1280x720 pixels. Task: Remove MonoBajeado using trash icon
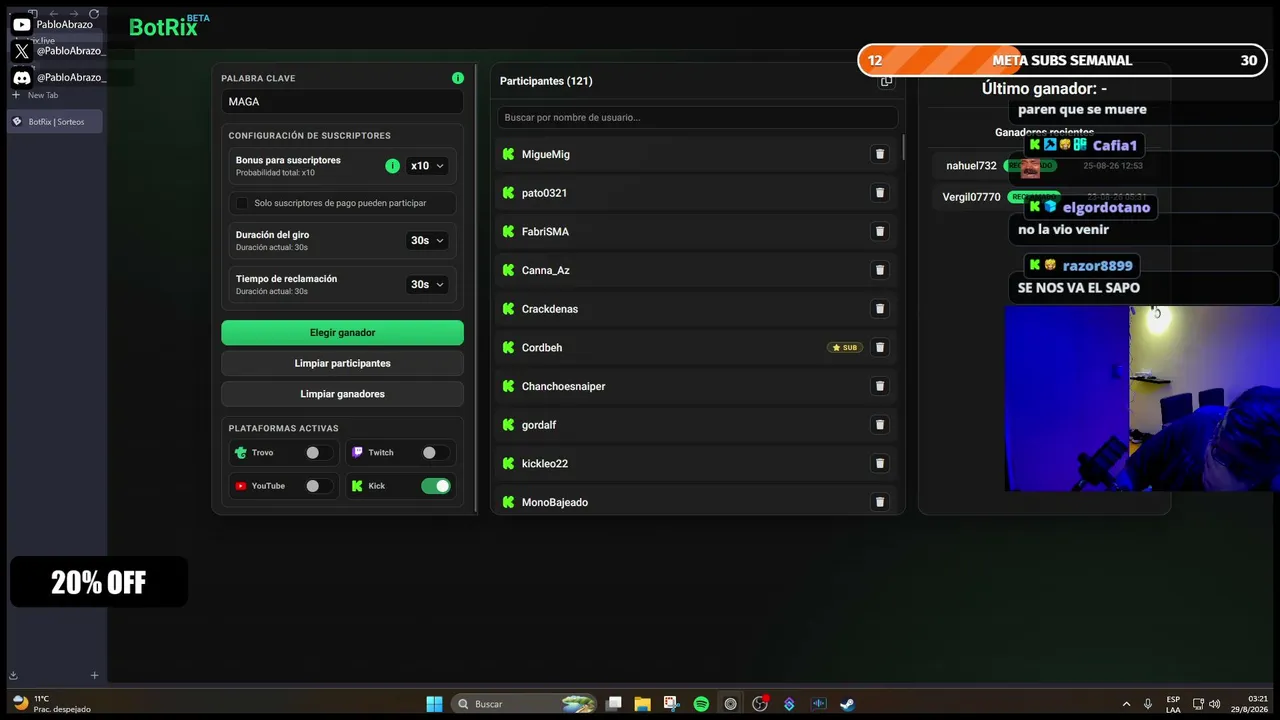(x=880, y=502)
